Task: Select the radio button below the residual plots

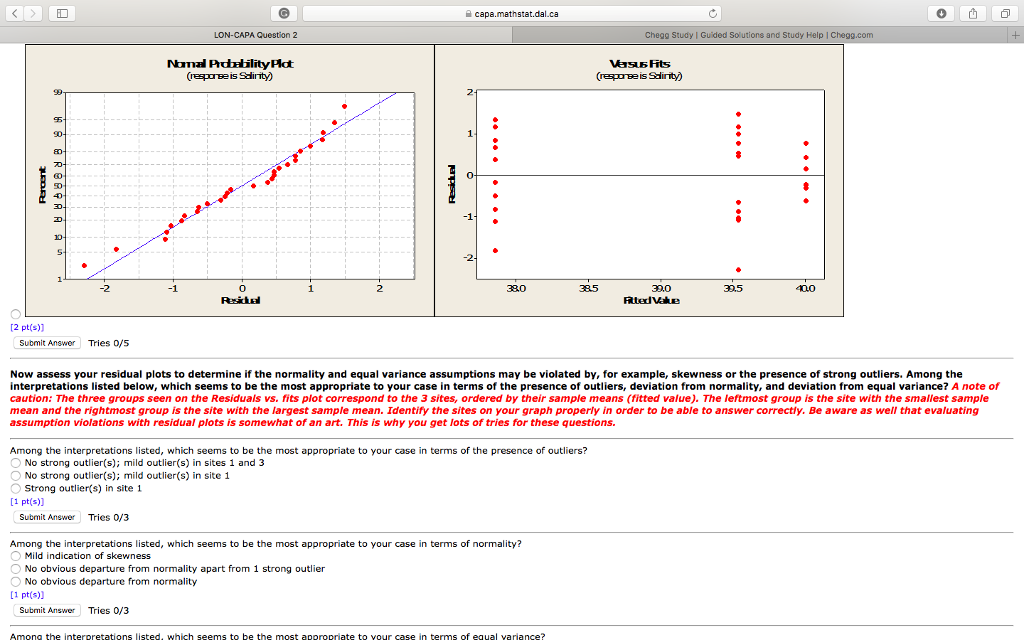Action: point(15,314)
